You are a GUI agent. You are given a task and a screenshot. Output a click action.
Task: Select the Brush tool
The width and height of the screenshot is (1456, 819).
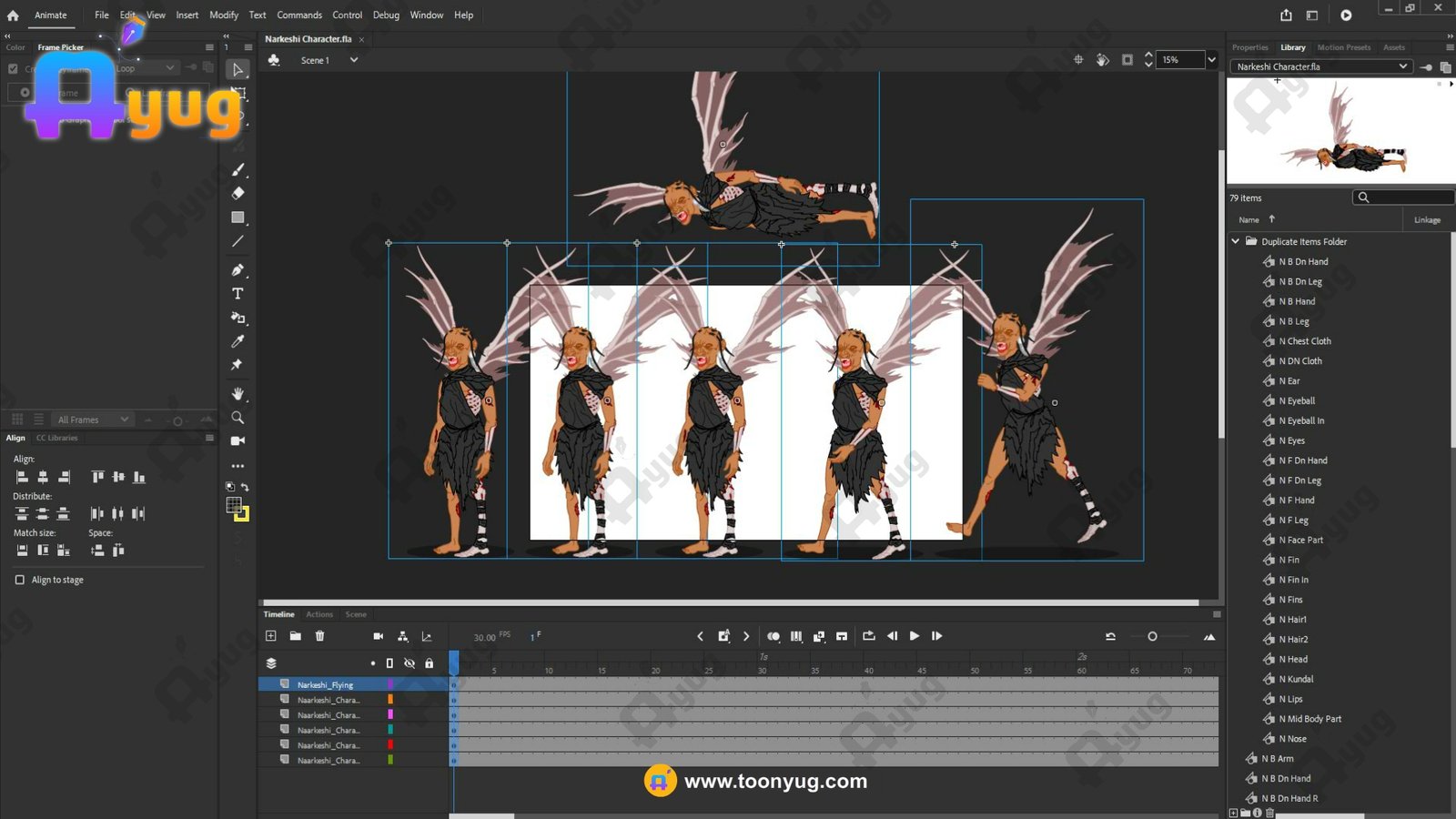(238, 169)
